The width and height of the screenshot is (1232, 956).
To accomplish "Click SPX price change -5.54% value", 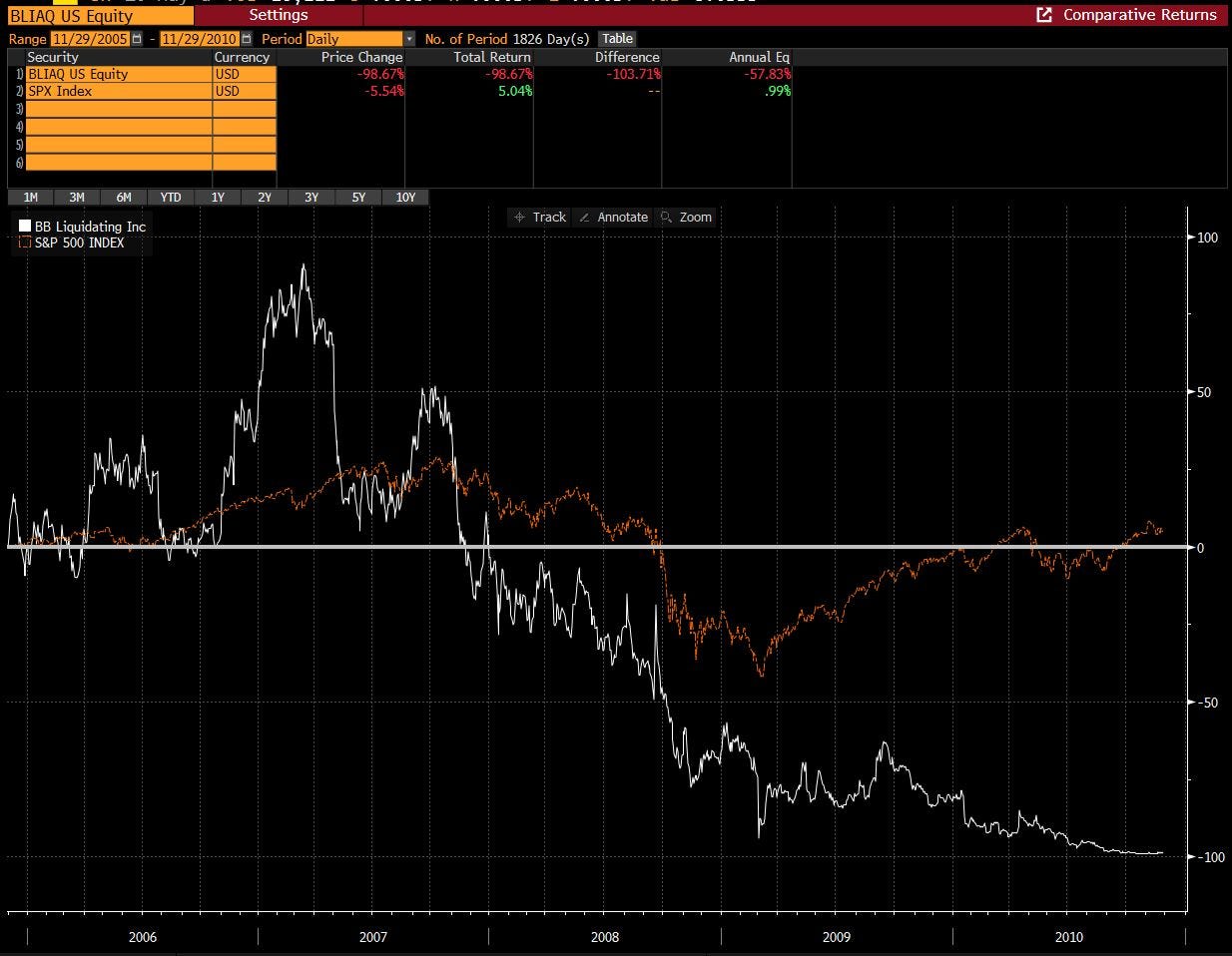I will tap(383, 91).
